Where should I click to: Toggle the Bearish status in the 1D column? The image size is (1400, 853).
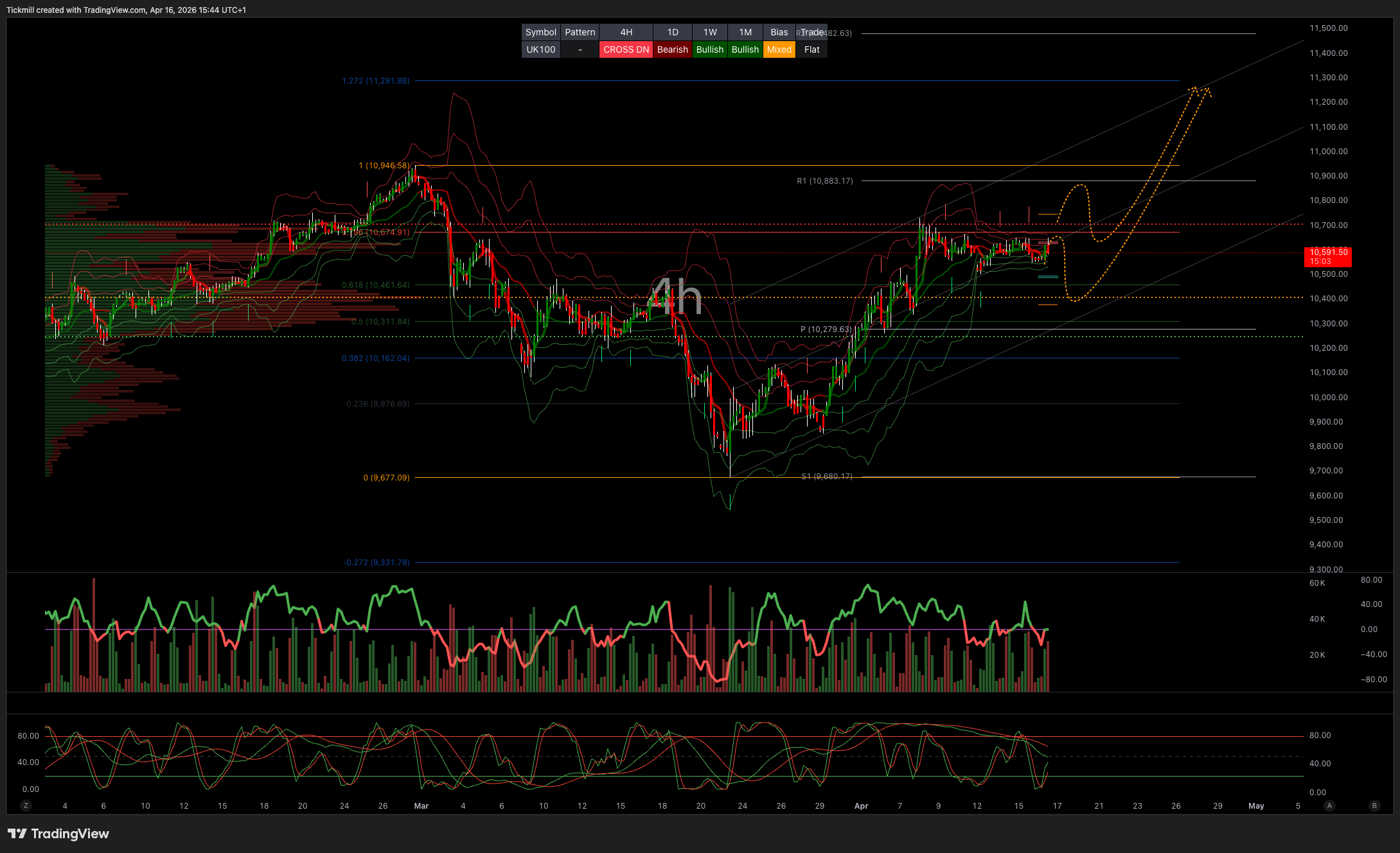(673, 49)
